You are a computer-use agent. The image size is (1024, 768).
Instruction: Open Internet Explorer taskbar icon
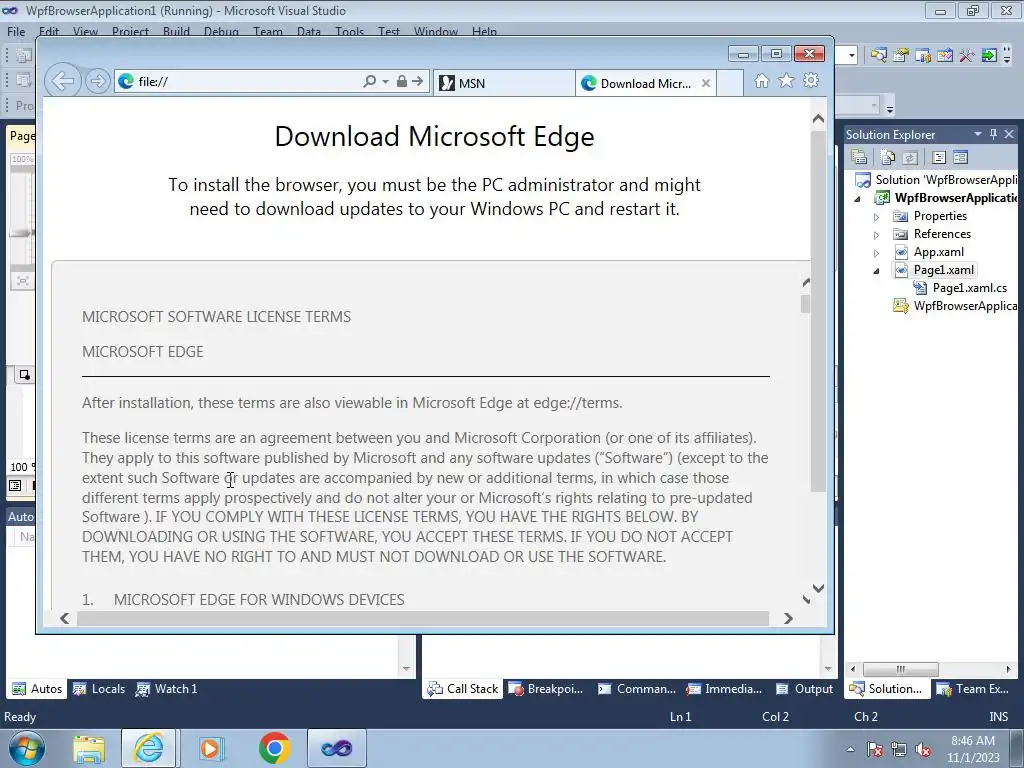(148, 748)
